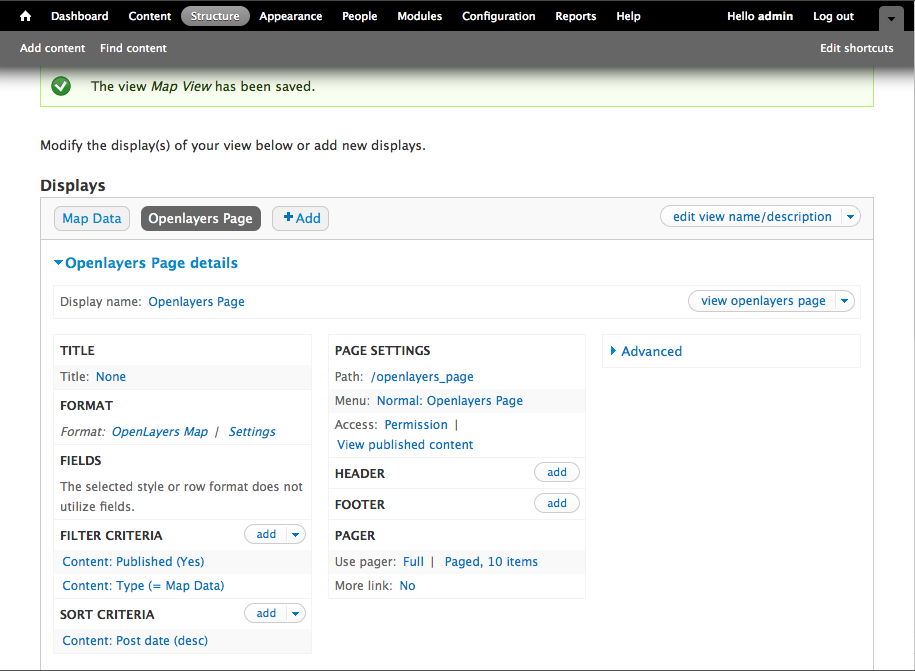Image resolution: width=915 pixels, height=671 pixels.
Task: Click the home icon in admin toolbar
Action: [x=26, y=16]
